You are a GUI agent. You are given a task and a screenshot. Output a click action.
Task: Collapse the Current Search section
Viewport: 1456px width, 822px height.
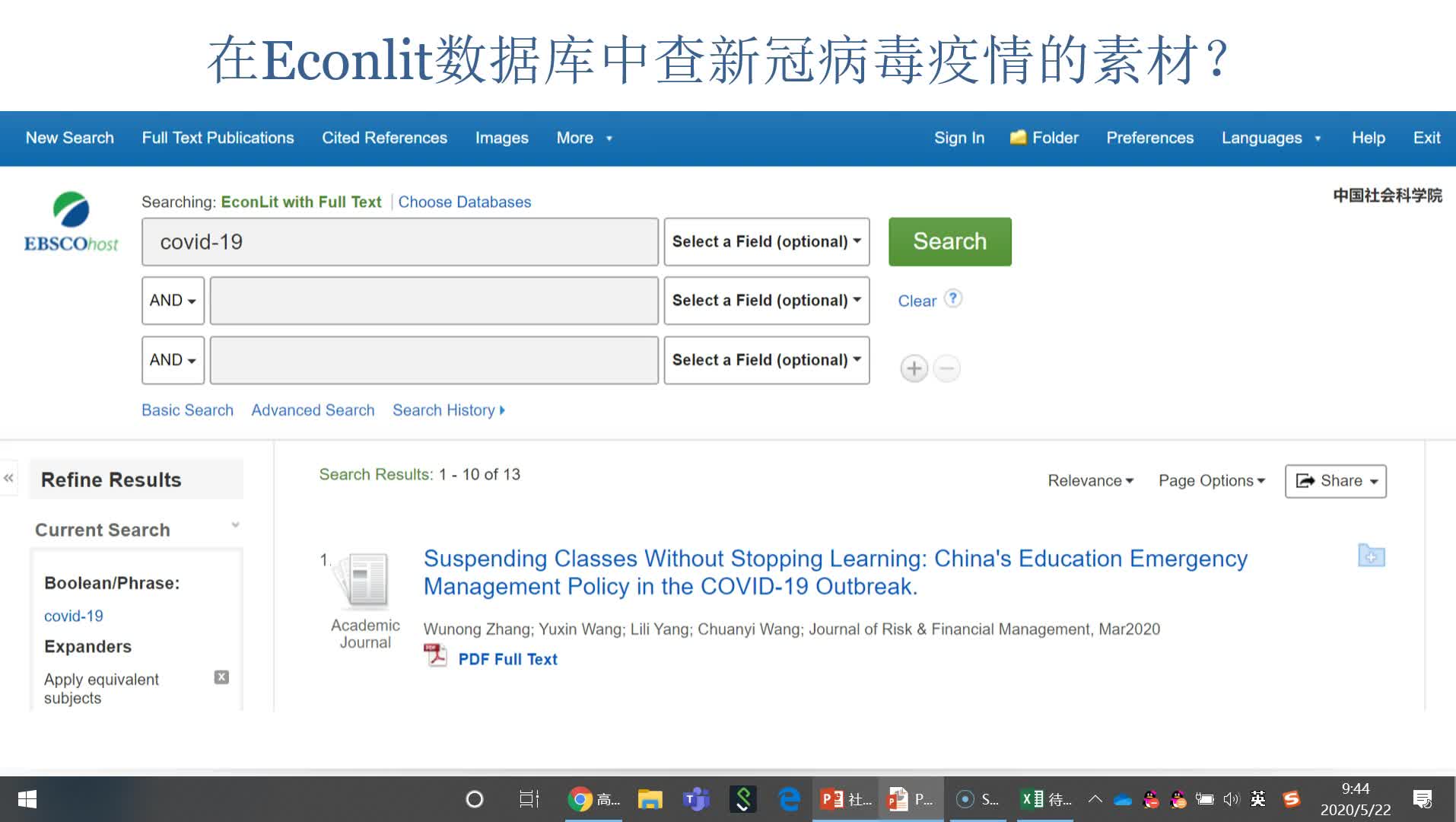[235, 525]
